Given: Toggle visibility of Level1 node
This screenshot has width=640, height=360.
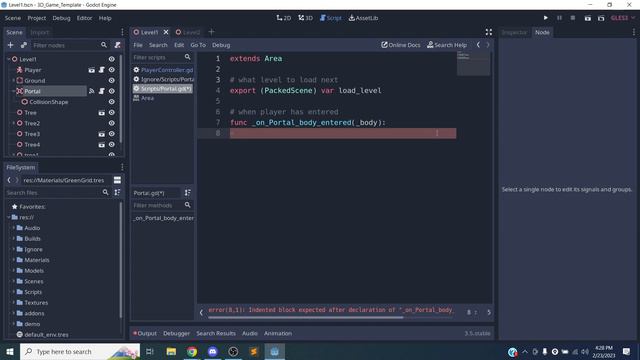Looking at the screenshot, I should tap(111, 59).
